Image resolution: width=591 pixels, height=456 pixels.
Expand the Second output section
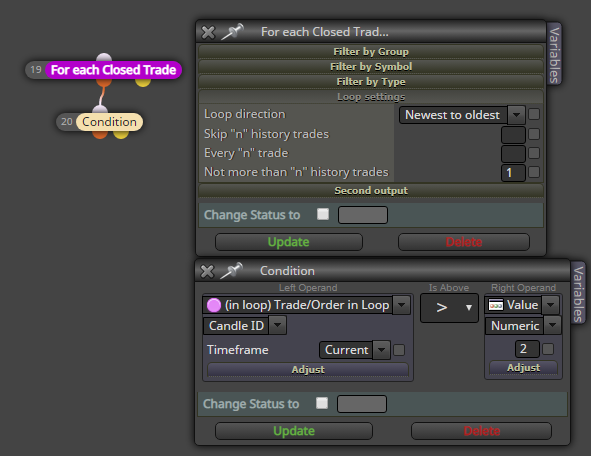pos(371,191)
